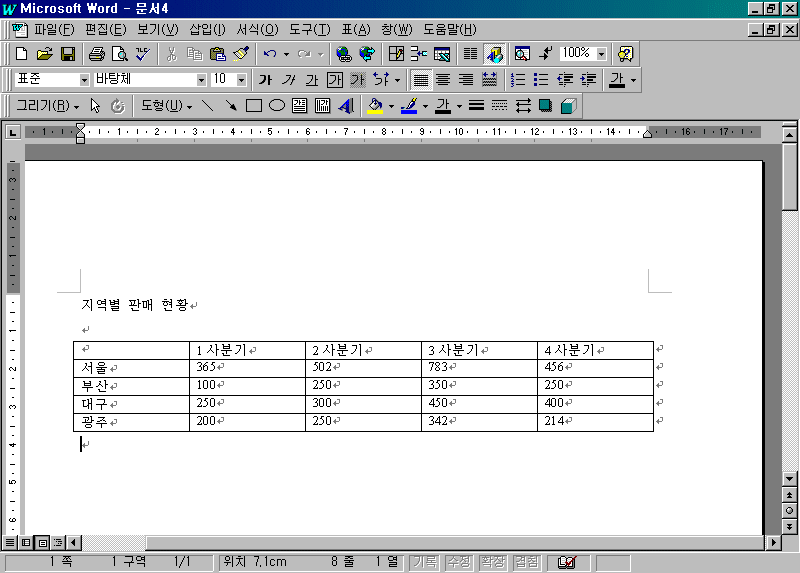
Task: Insert hyperlink globe icon
Action: (x=344, y=54)
